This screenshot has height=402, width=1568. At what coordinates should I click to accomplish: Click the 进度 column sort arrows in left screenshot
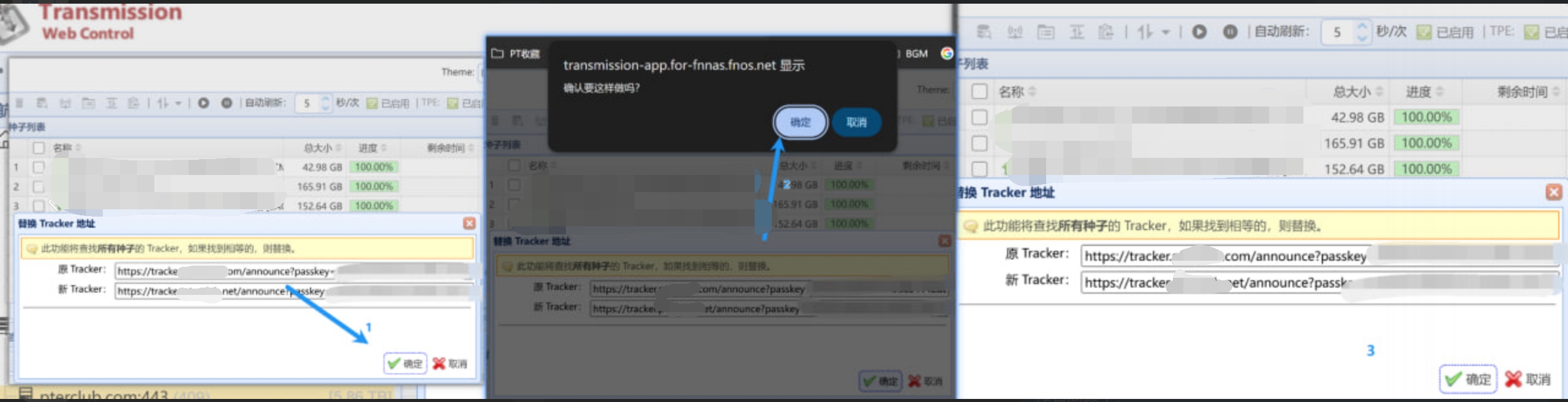click(383, 147)
